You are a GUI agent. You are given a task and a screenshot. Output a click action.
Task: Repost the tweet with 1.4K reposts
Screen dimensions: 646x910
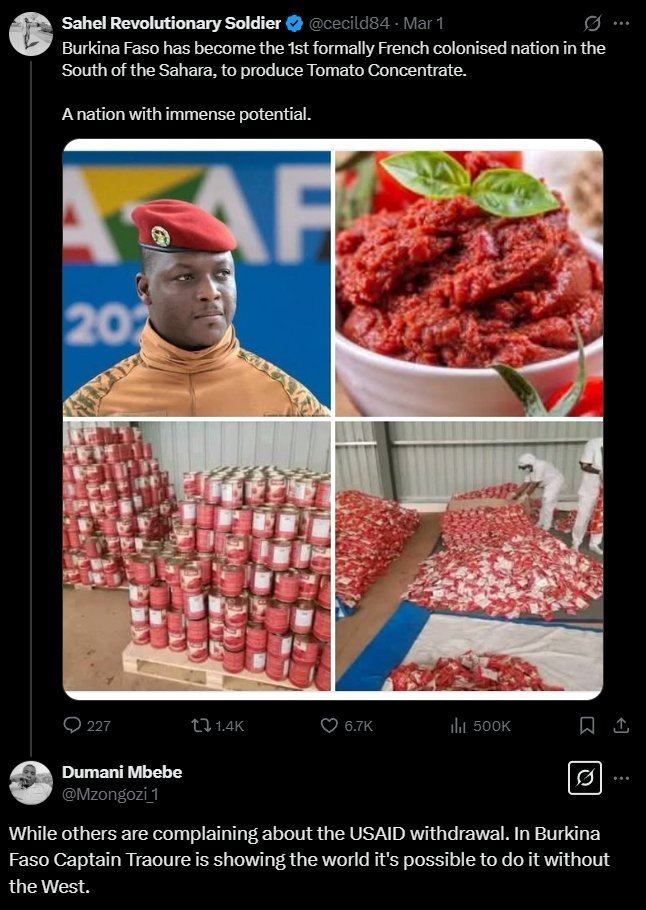coord(201,725)
